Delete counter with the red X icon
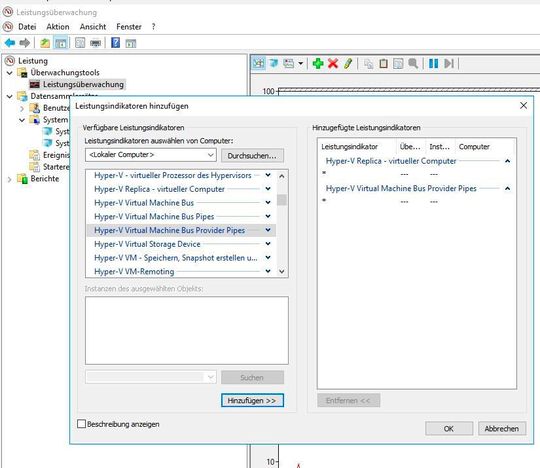Viewport: 540px width, 468px height. tap(333, 63)
